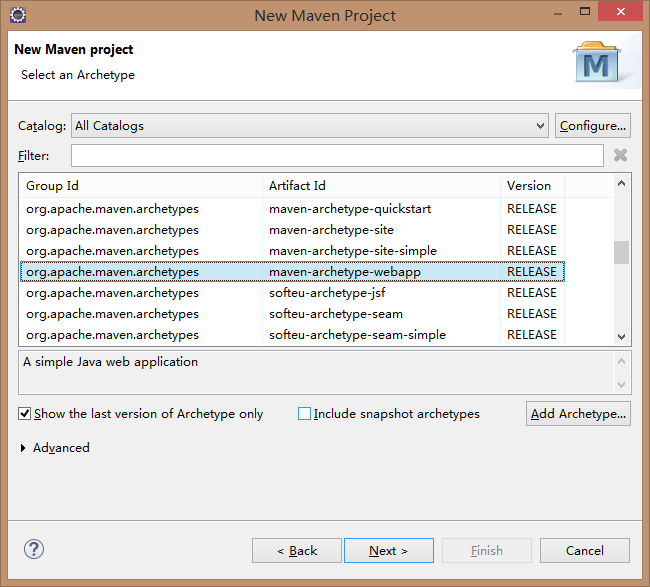Screen dimensions: 650x587
Task: Select maven-archetype-quickstart row
Action: pyautogui.click(x=292, y=209)
